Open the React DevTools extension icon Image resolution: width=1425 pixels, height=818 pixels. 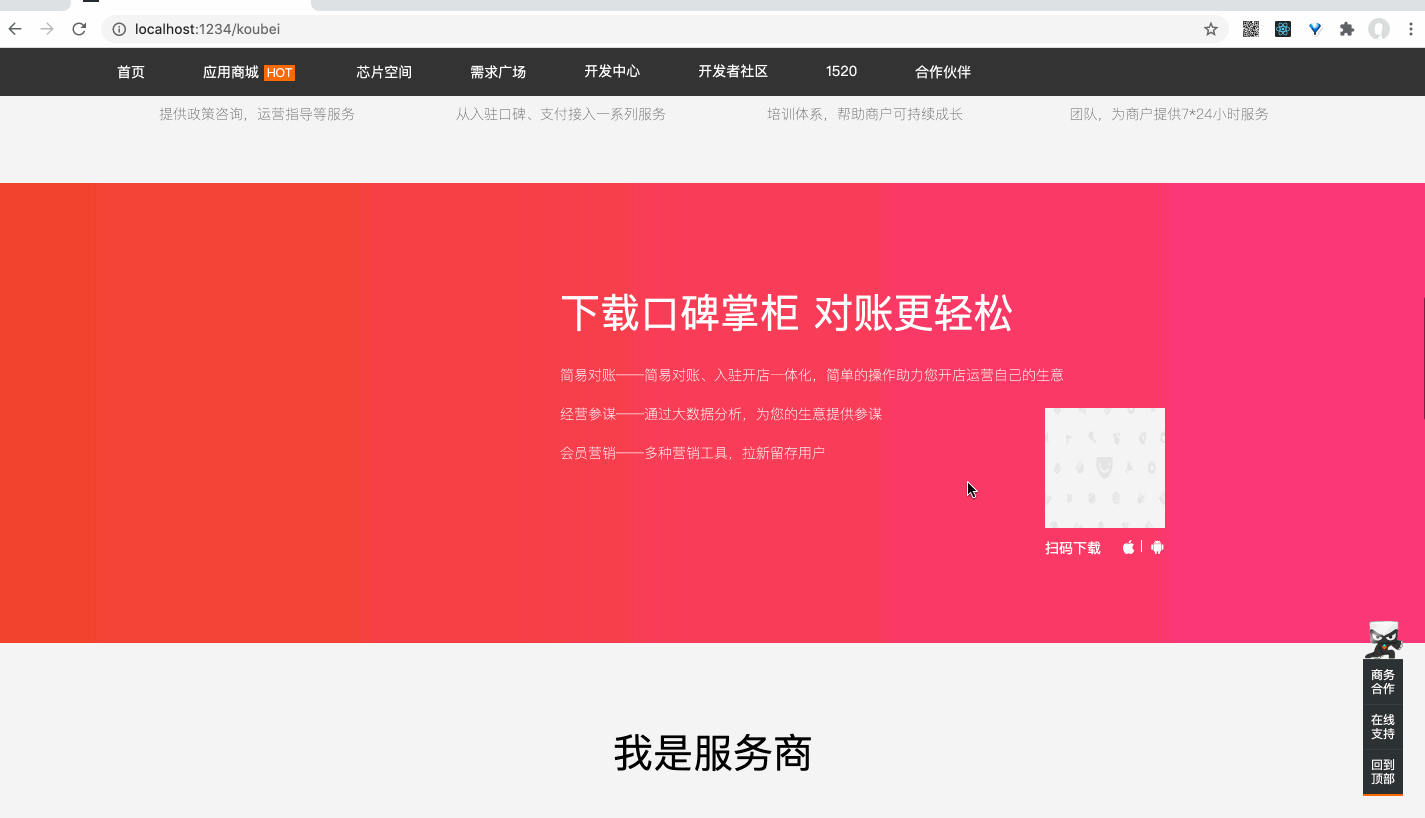(x=1283, y=29)
